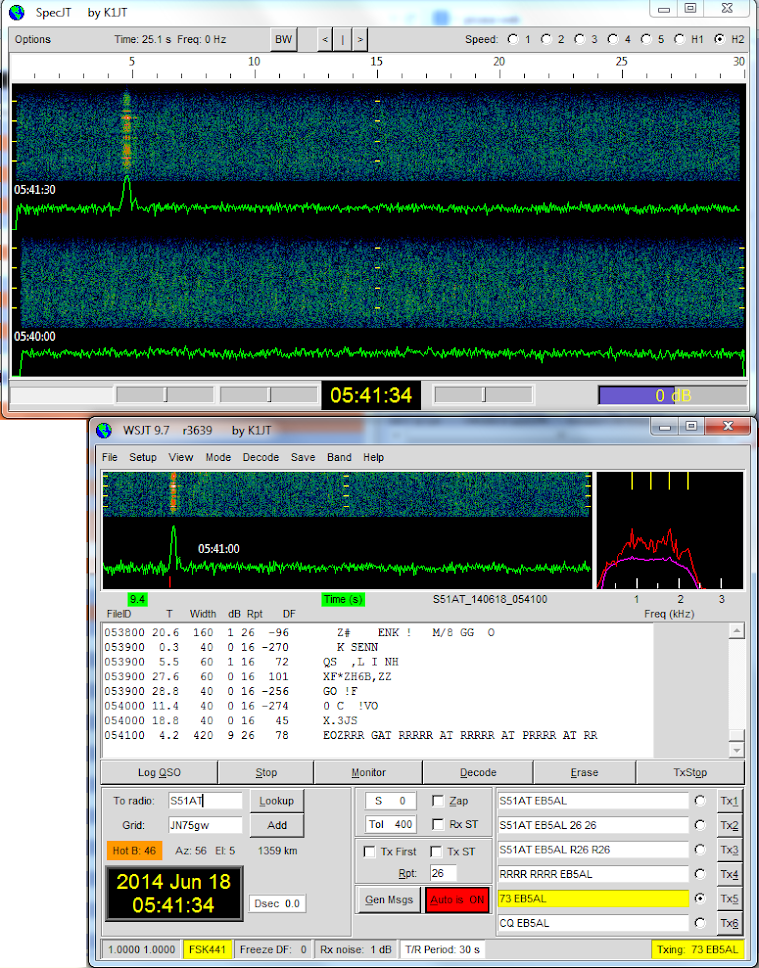Enable the Zap checkbox
The width and height of the screenshot is (759, 968).
click(438, 801)
